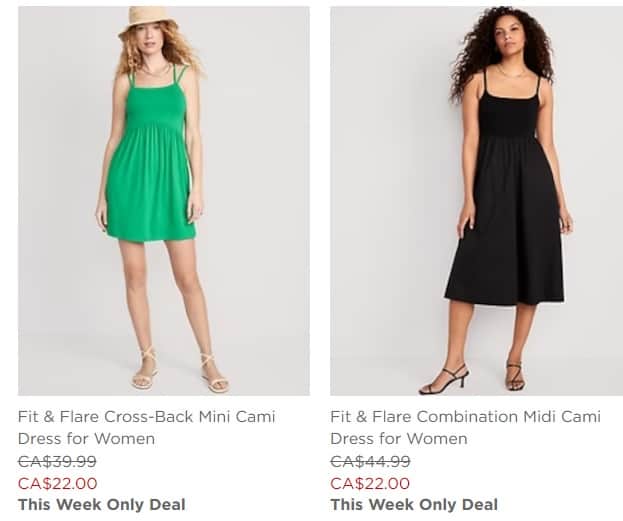The width and height of the screenshot is (623, 521).
Task: Click Fit & Flare Combination Midi Cami title
Action: pos(465,416)
